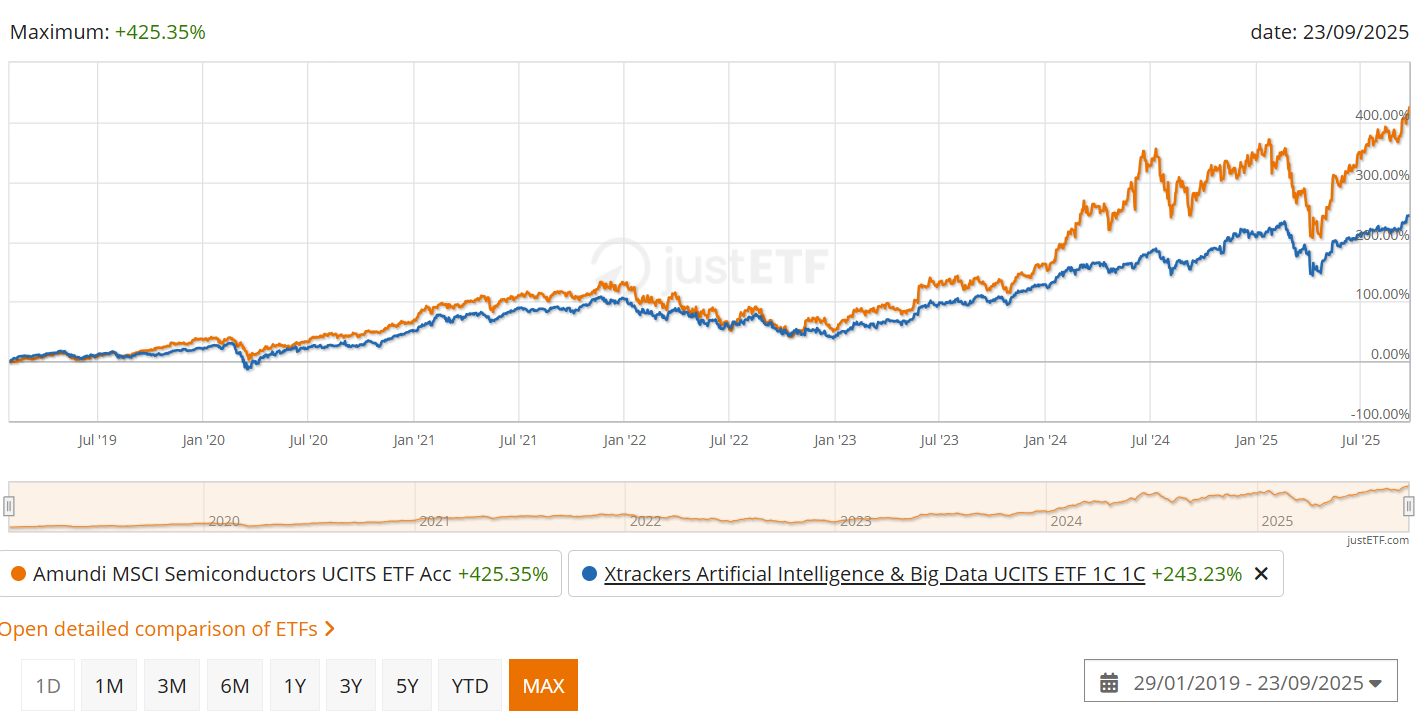Click right handle of range navigator
1425x722 pixels.
coord(1408,506)
